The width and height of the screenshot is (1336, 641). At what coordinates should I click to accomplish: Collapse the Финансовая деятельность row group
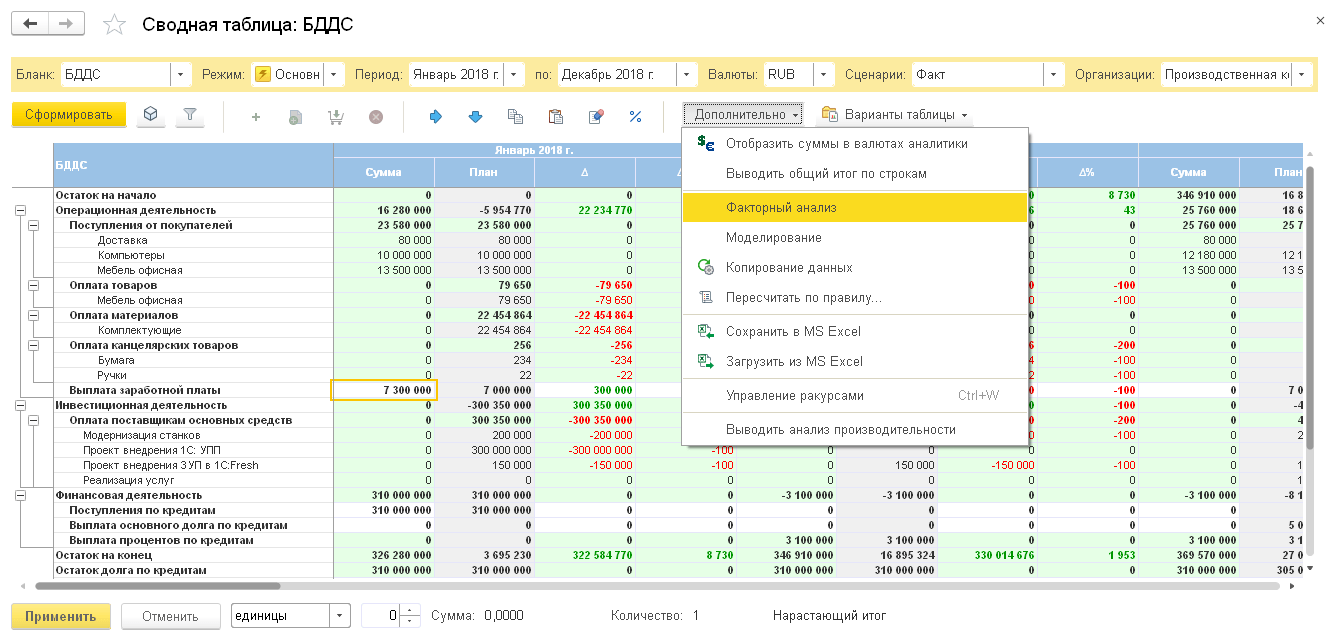(19, 495)
